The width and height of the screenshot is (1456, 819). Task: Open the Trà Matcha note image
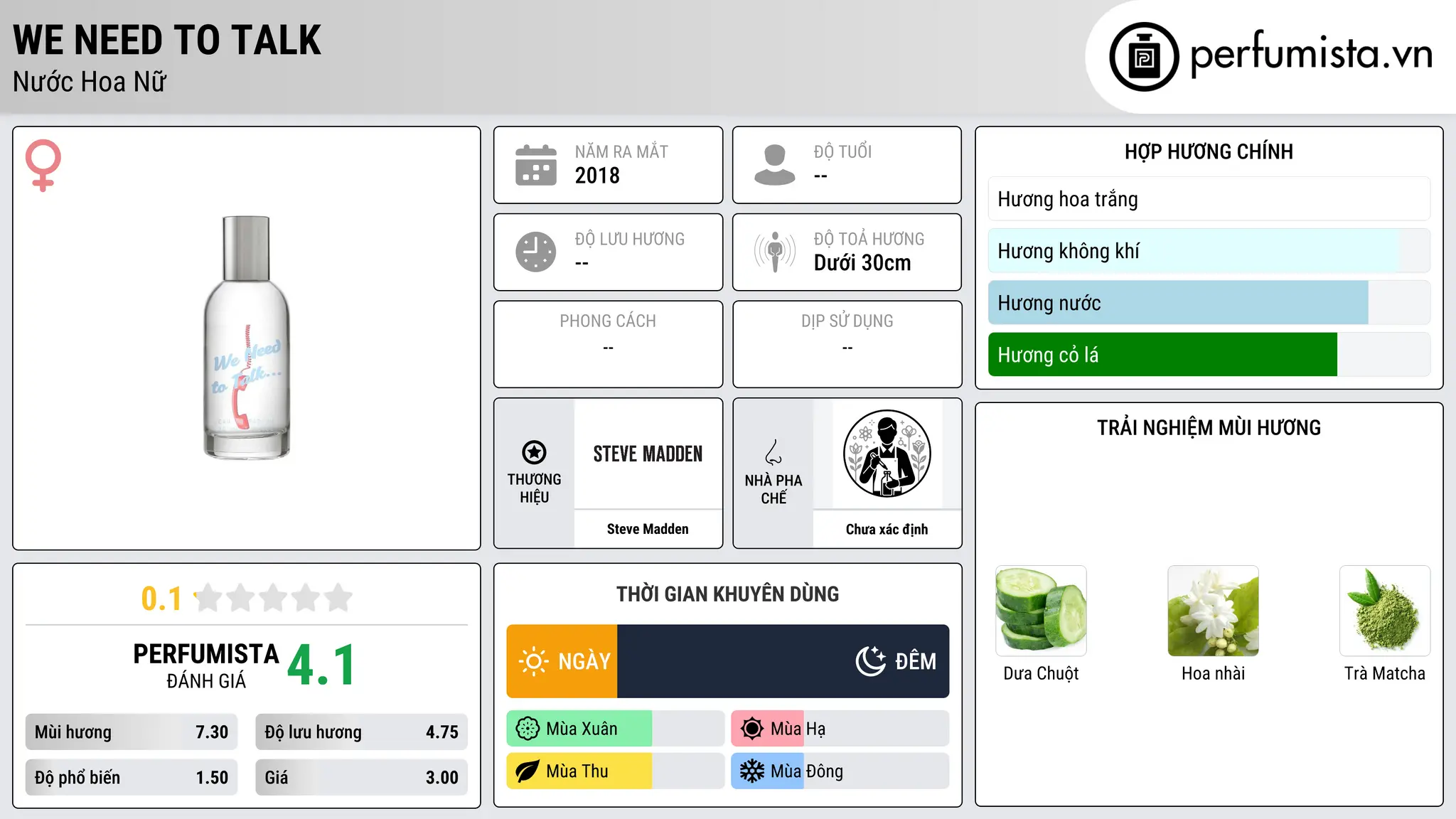[1385, 611]
